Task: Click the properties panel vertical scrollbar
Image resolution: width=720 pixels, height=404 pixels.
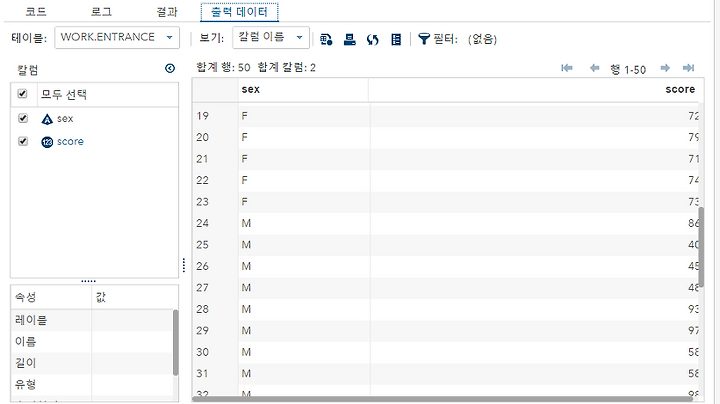Action: [x=175, y=342]
